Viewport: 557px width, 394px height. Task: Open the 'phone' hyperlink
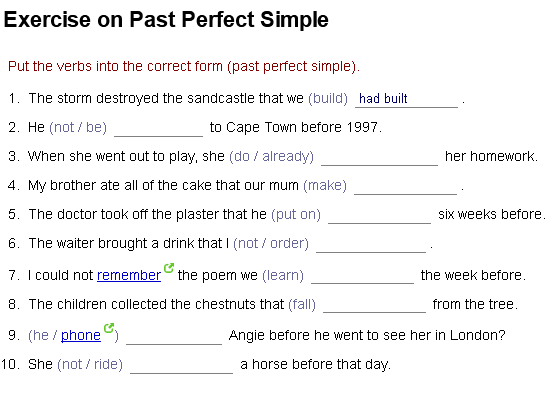pyautogui.click(x=81, y=335)
